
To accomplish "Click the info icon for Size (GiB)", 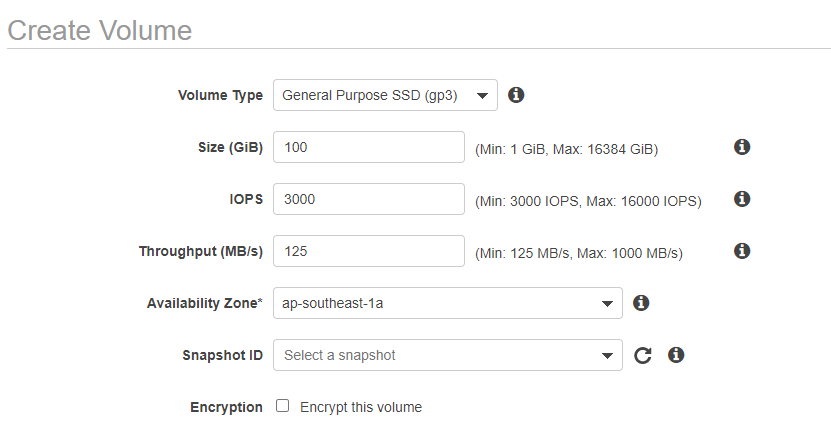I will point(742,147).
